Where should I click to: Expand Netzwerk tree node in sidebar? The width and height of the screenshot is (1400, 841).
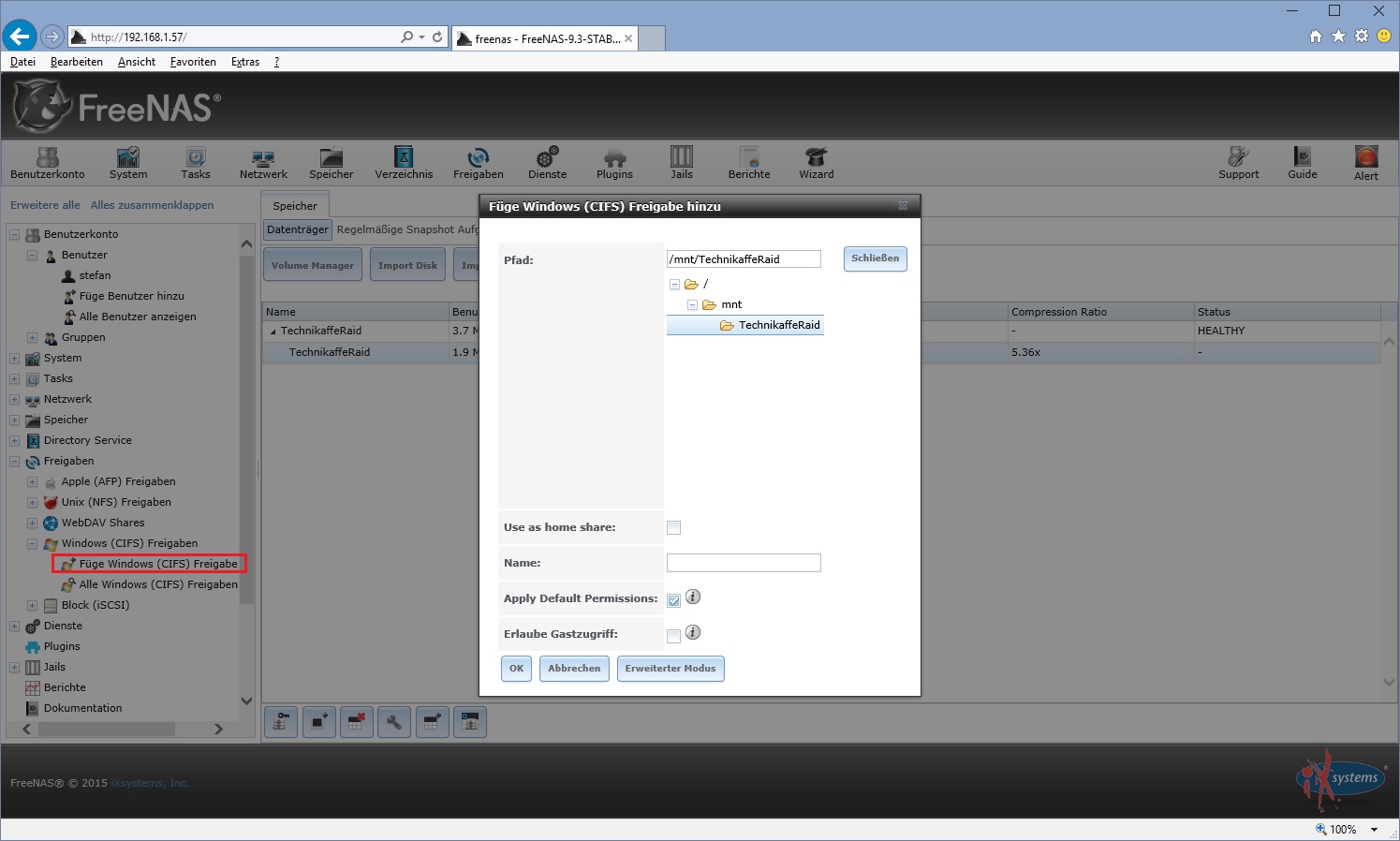click(14, 399)
